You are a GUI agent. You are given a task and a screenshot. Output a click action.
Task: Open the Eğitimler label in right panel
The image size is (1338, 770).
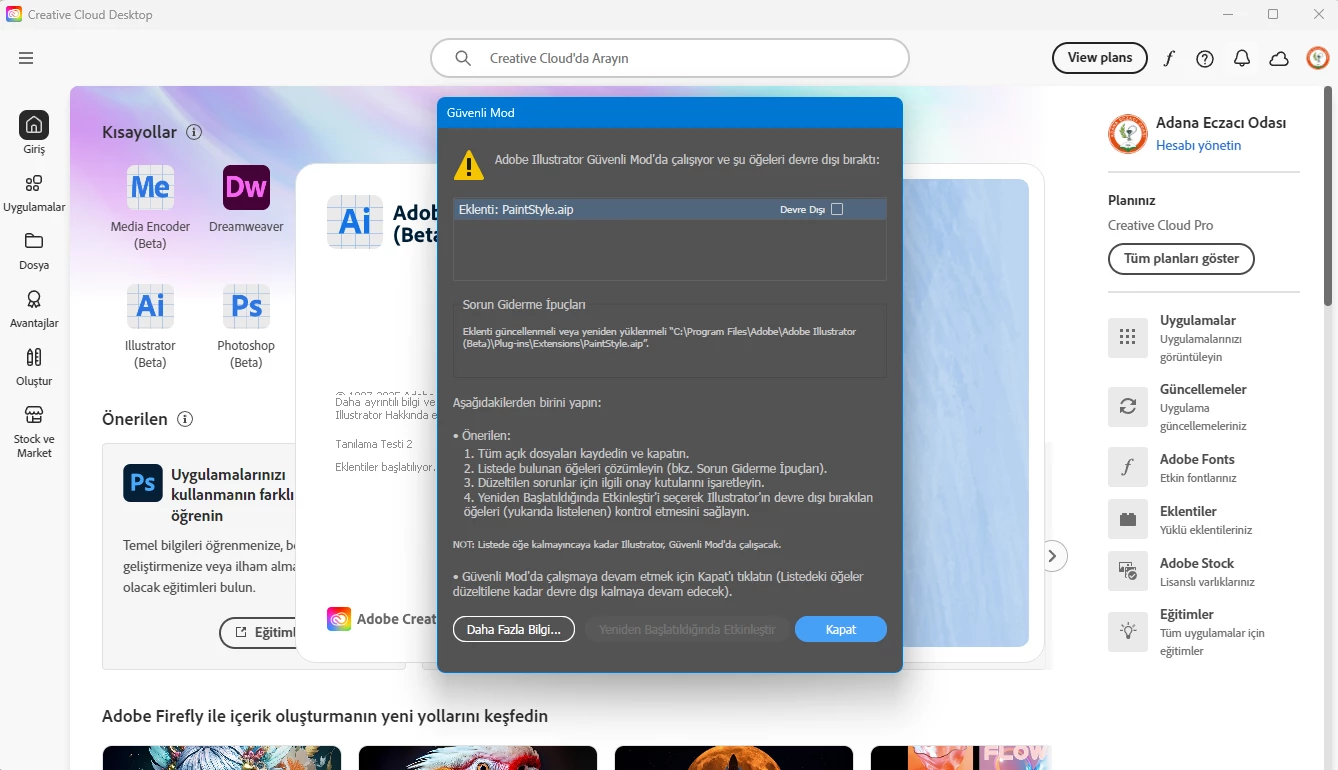[x=1187, y=614]
